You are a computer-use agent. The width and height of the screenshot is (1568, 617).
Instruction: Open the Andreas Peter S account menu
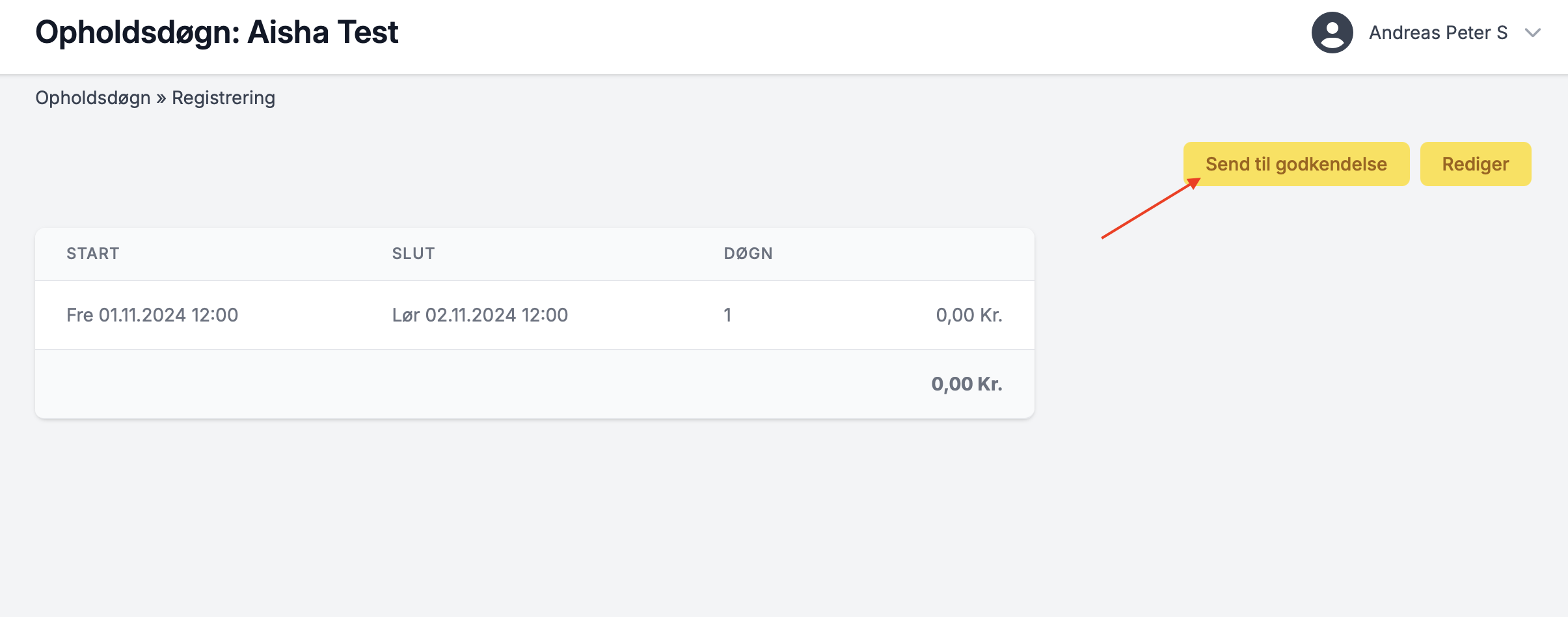point(1438,33)
